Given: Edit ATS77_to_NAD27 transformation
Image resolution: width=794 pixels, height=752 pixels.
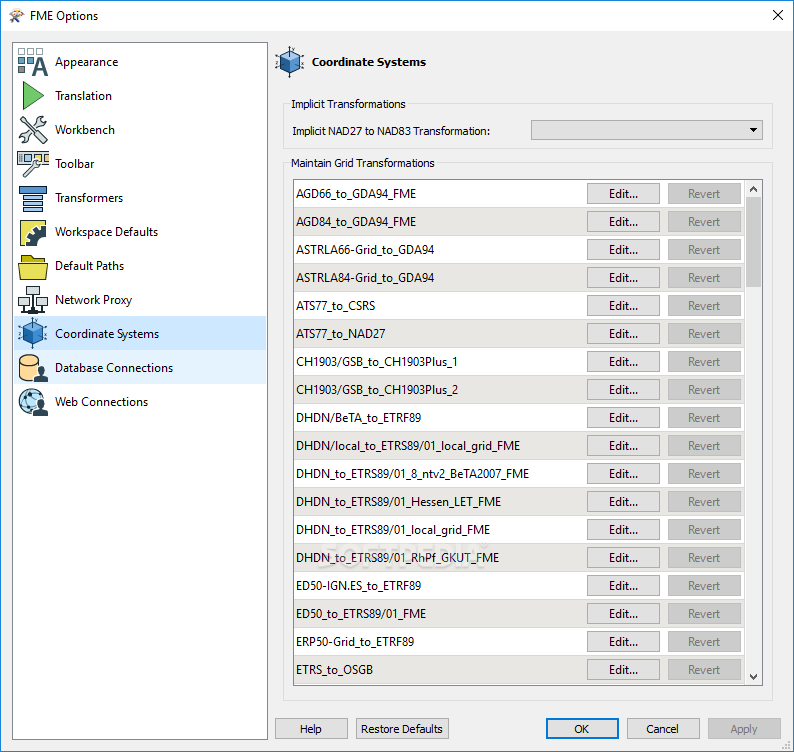Looking at the screenshot, I should point(623,334).
